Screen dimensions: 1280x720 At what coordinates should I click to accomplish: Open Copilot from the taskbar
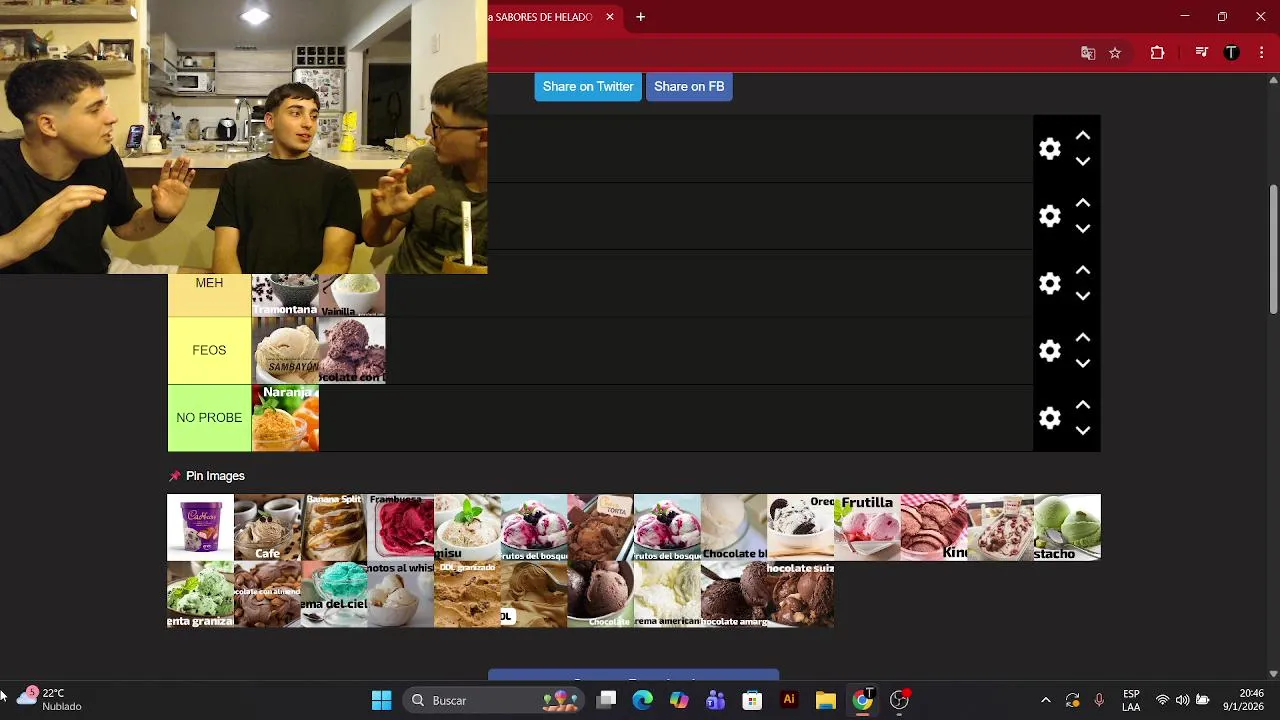pyautogui.click(x=679, y=700)
